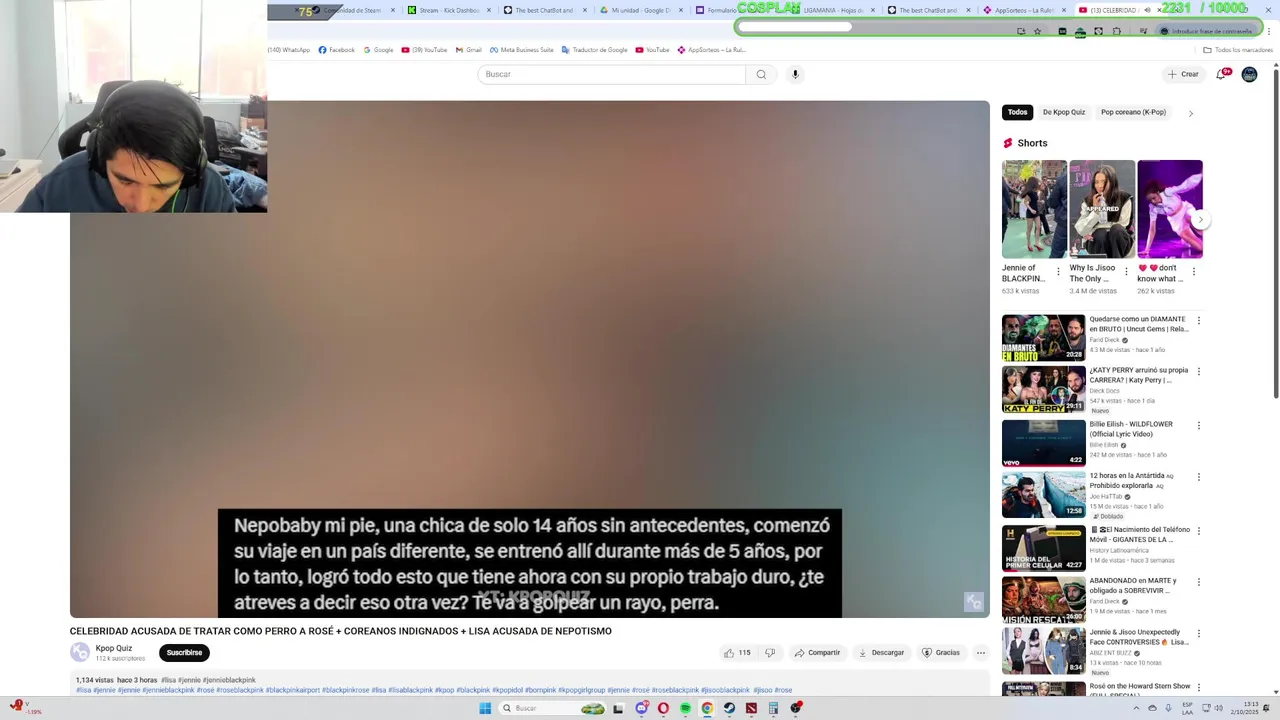Open the notifications bell

[x=1220, y=74]
